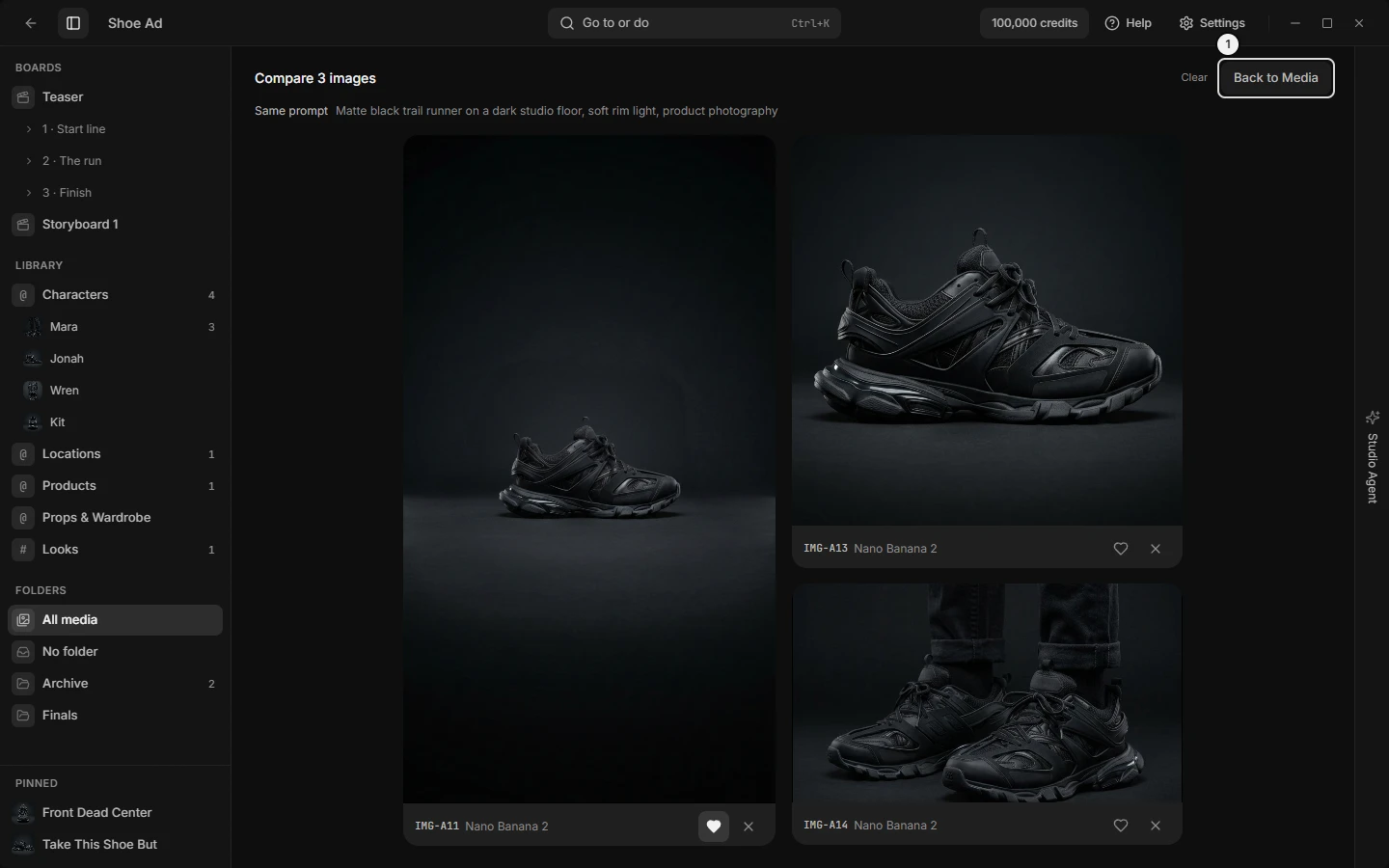The image size is (1389, 868).
Task: Click the Products @ icon
Action: [x=23, y=486]
